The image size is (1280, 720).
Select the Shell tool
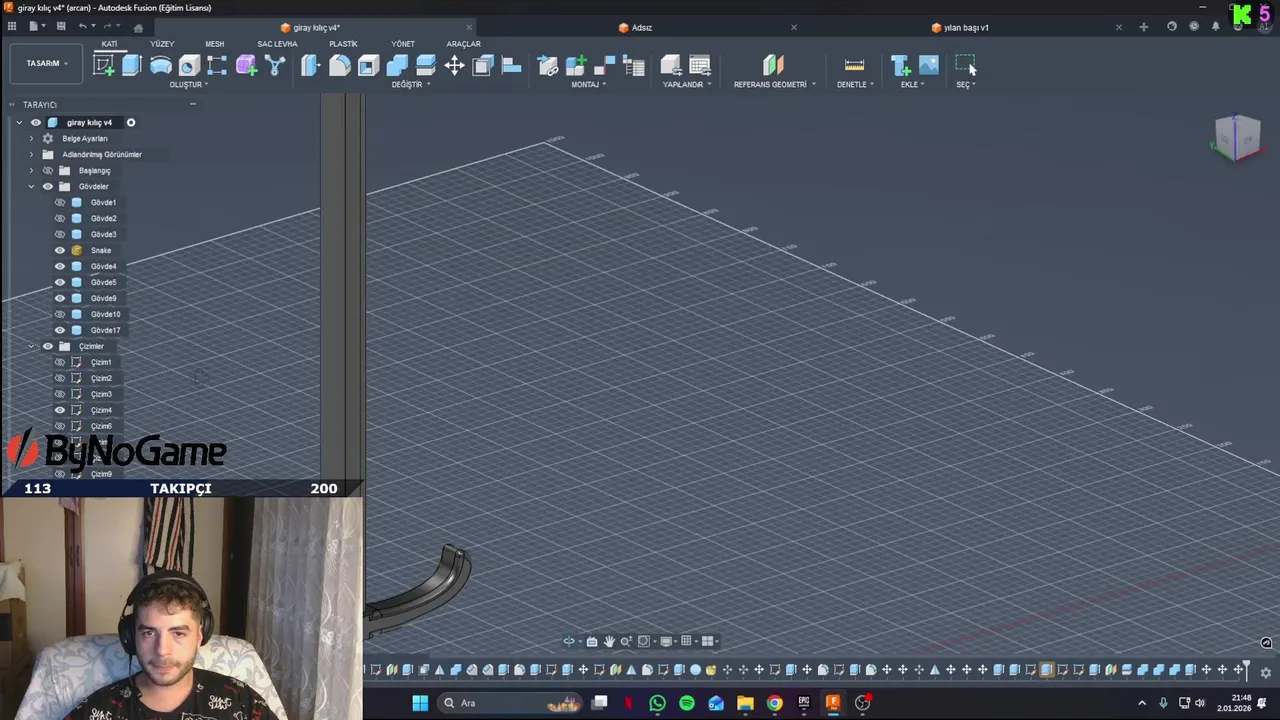click(368, 66)
